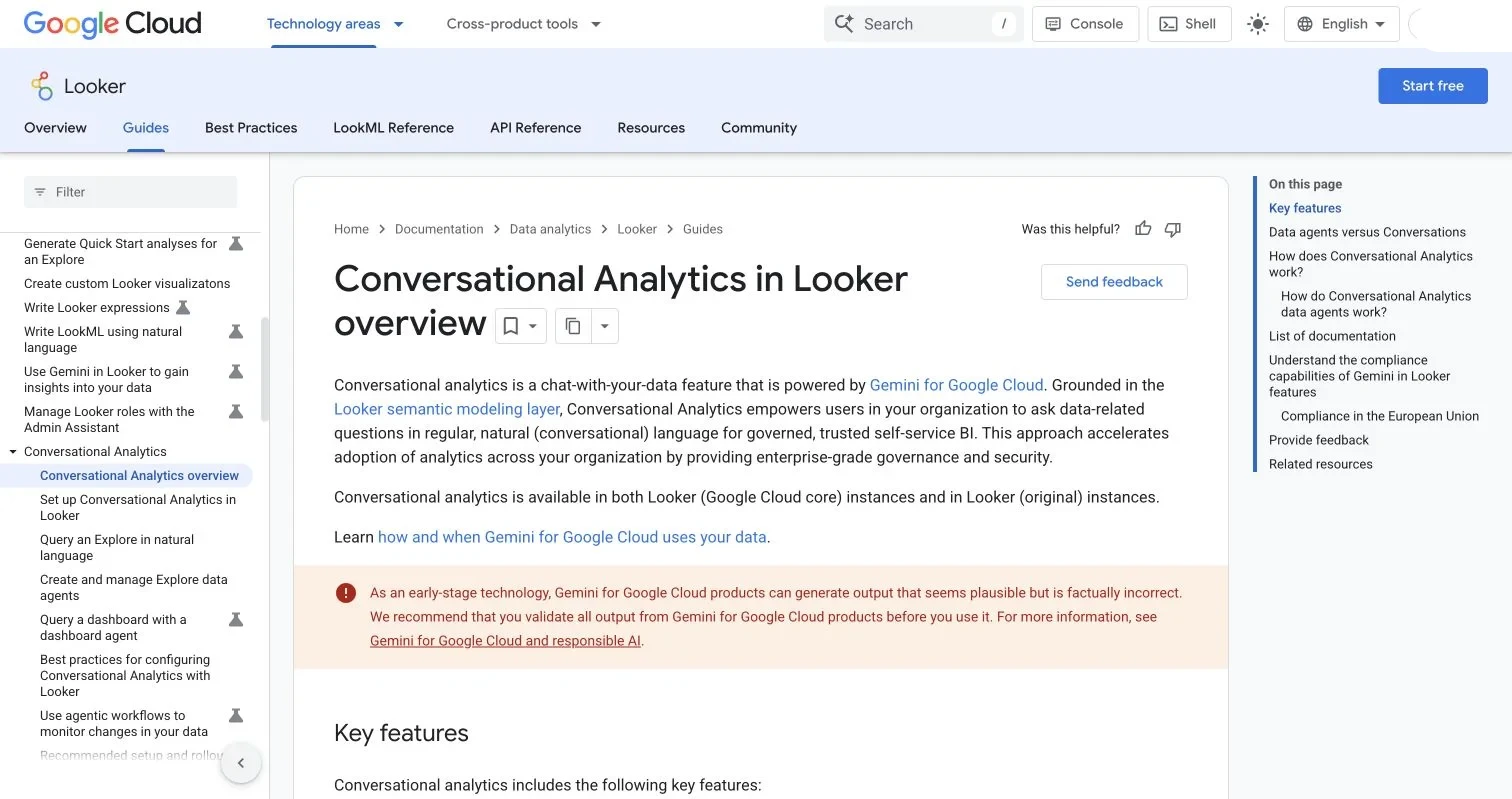Open Gemini for Google Cloud and responsible AI link

[505, 641]
